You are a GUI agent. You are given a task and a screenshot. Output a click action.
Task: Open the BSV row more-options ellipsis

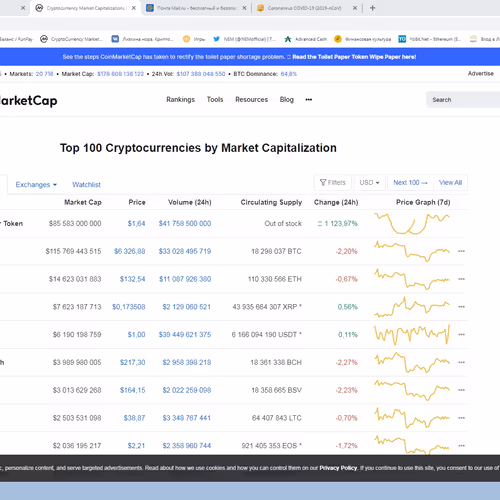[461, 390]
